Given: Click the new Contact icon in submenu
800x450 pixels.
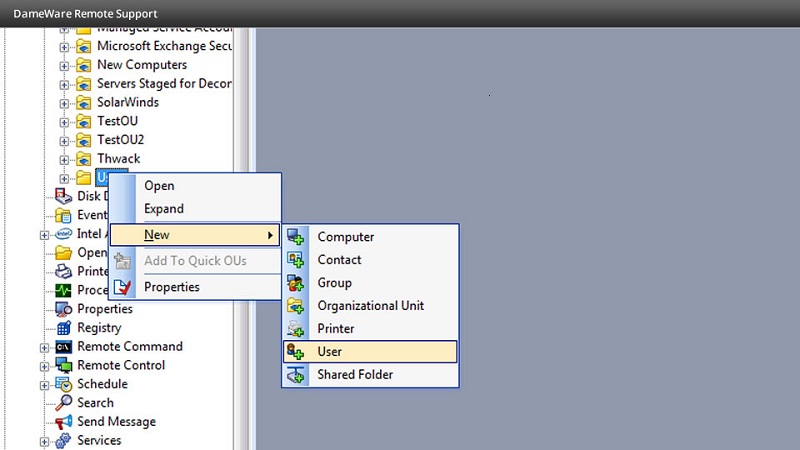Looking at the screenshot, I should [x=295, y=260].
